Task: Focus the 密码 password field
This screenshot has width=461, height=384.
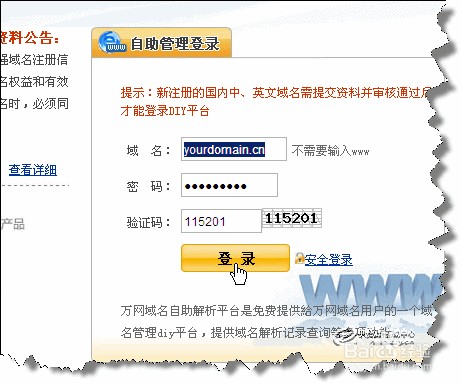Action: tap(229, 185)
